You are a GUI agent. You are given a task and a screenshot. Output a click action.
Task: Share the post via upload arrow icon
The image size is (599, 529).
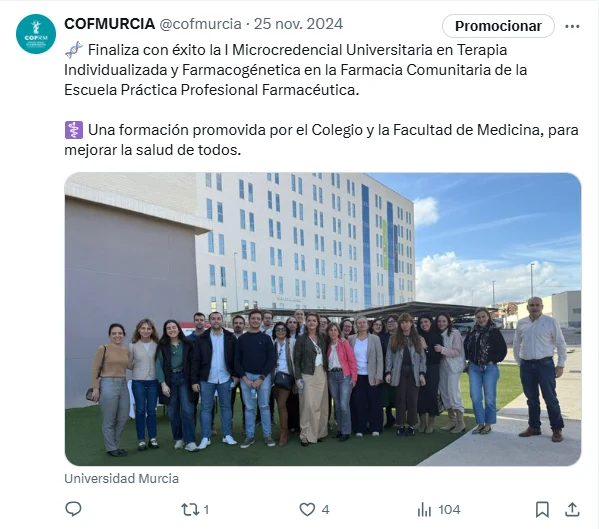coord(572,510)
